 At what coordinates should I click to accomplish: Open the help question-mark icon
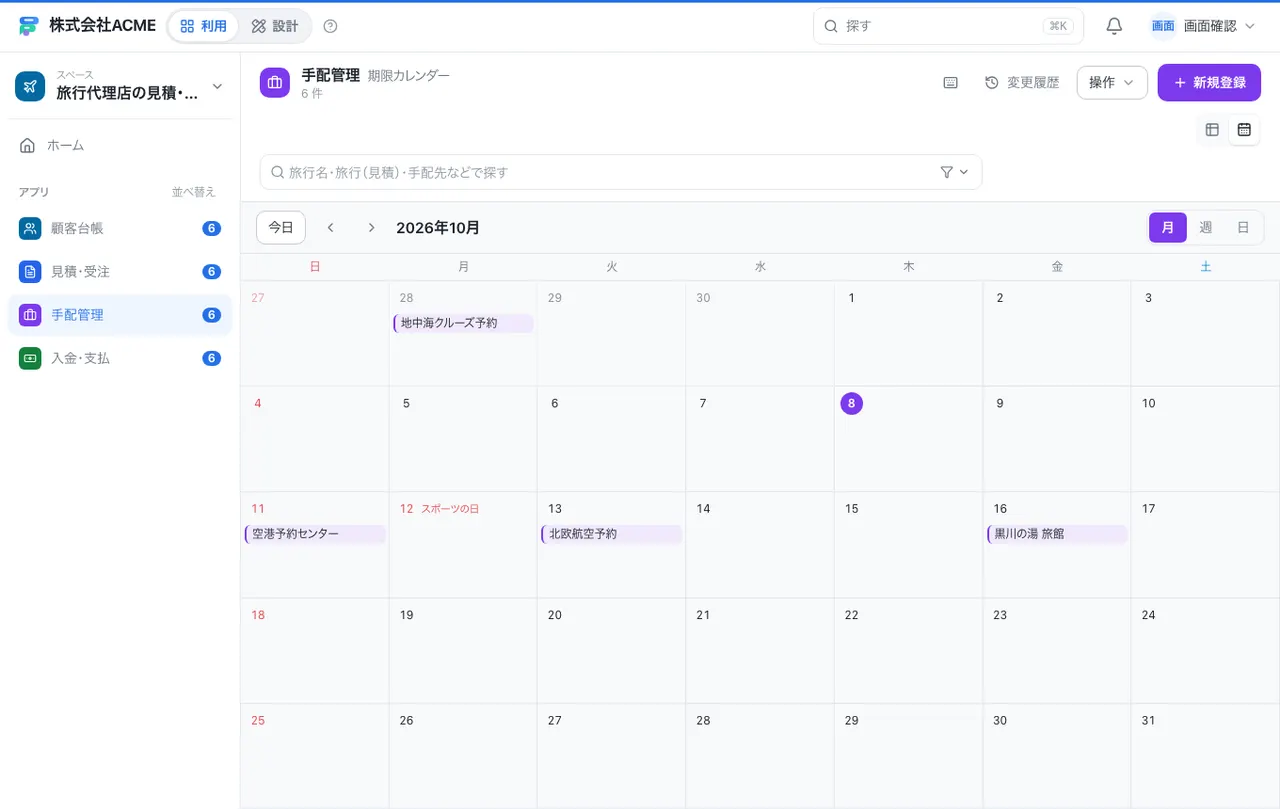coord(331,26)
